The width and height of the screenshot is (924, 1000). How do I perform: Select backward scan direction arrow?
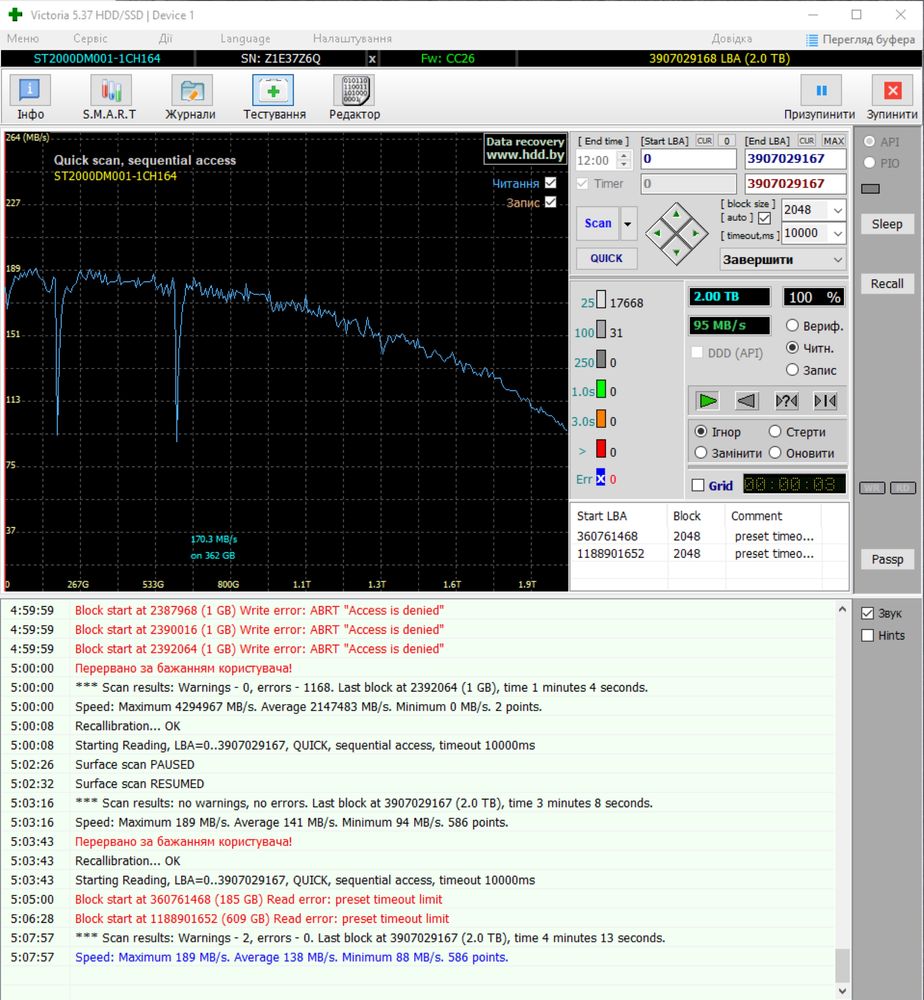pos(747,401)
